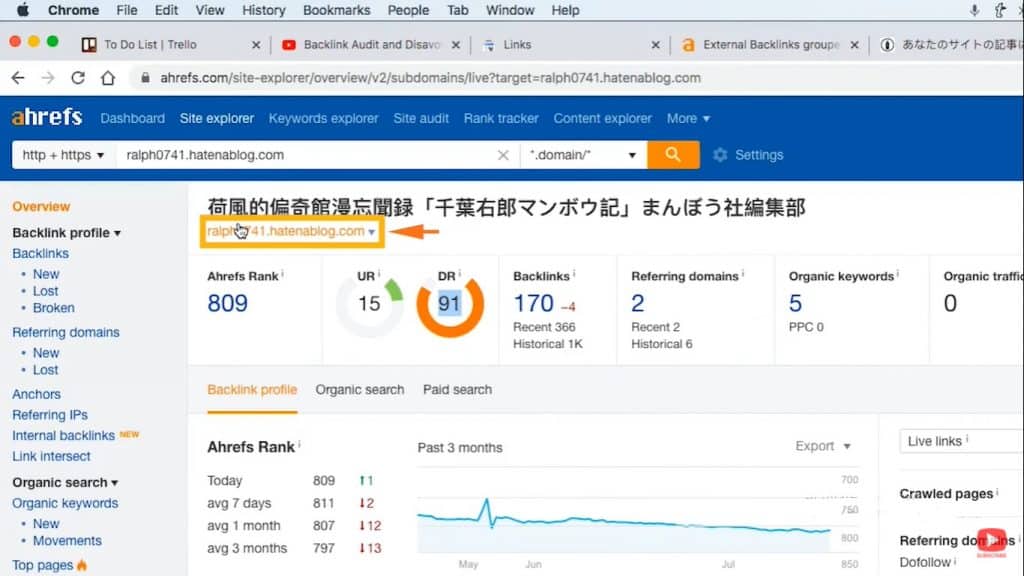The width and height of the screenshot is (1024, 576).
Task: Open Movements under Organic keywords
Action: click(x=67, y=541)
